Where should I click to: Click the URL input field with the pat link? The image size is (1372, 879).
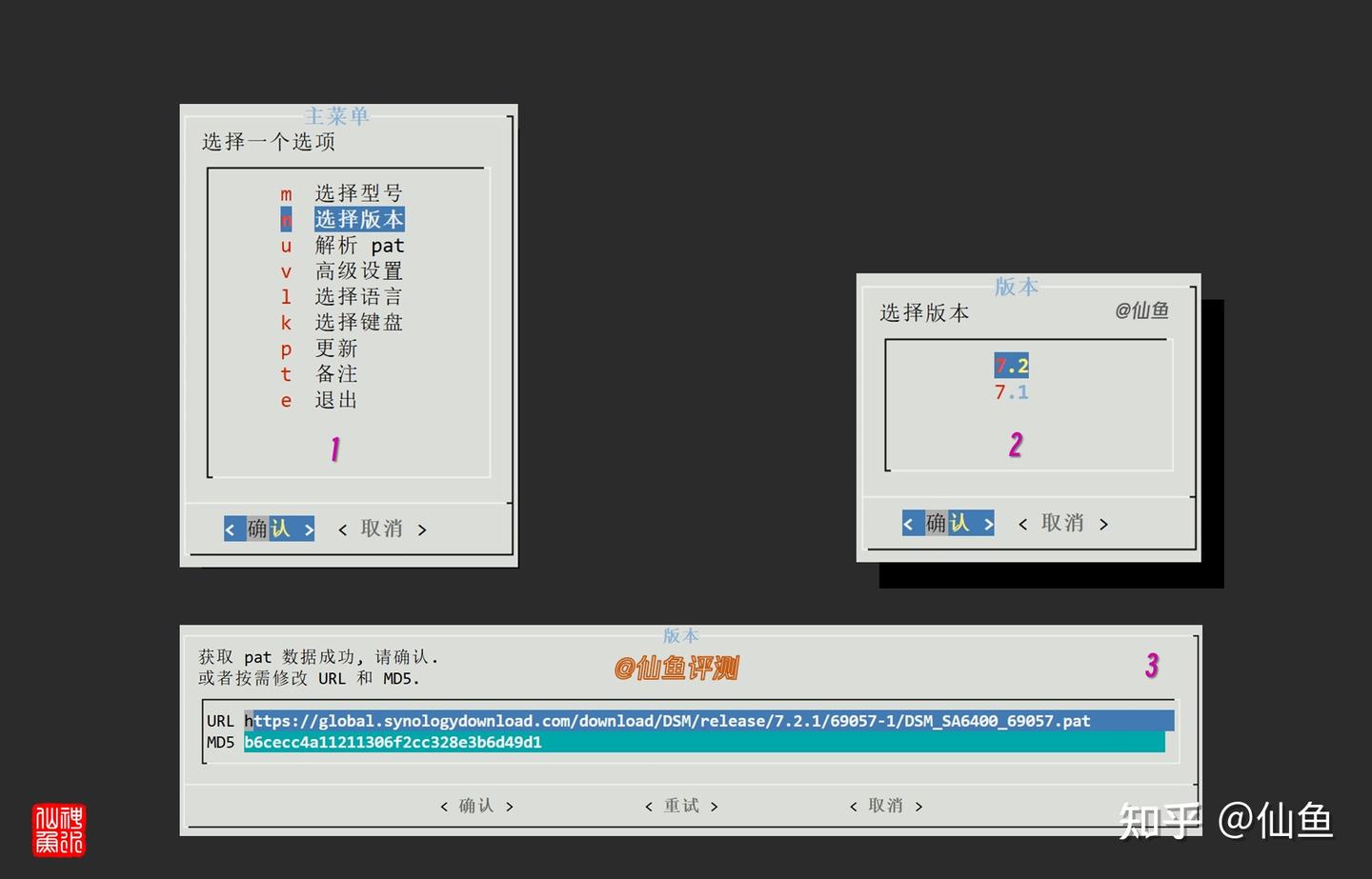coord(709,721)
